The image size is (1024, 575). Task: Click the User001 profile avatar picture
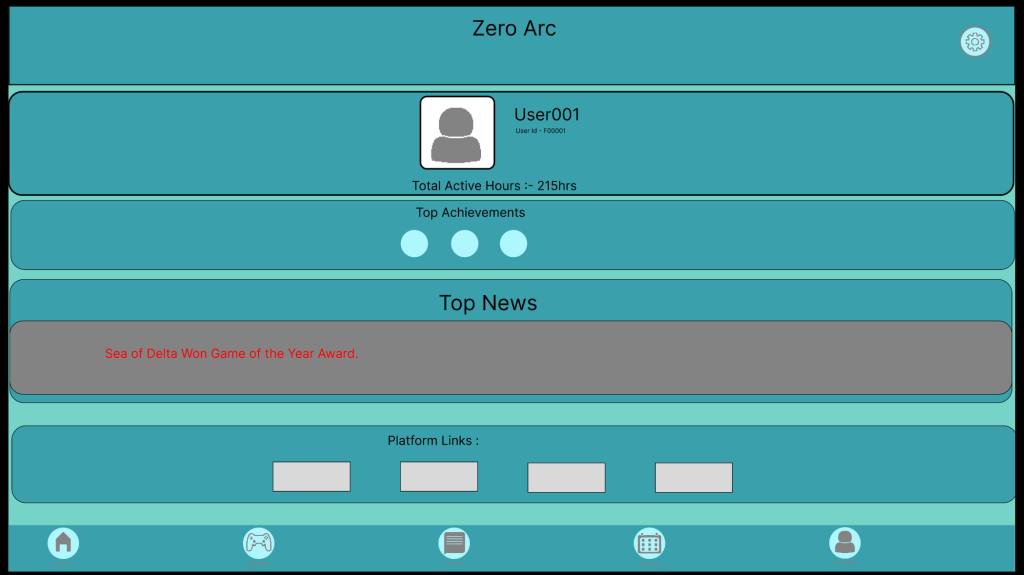pyautogui.click(x=457, y=133)
